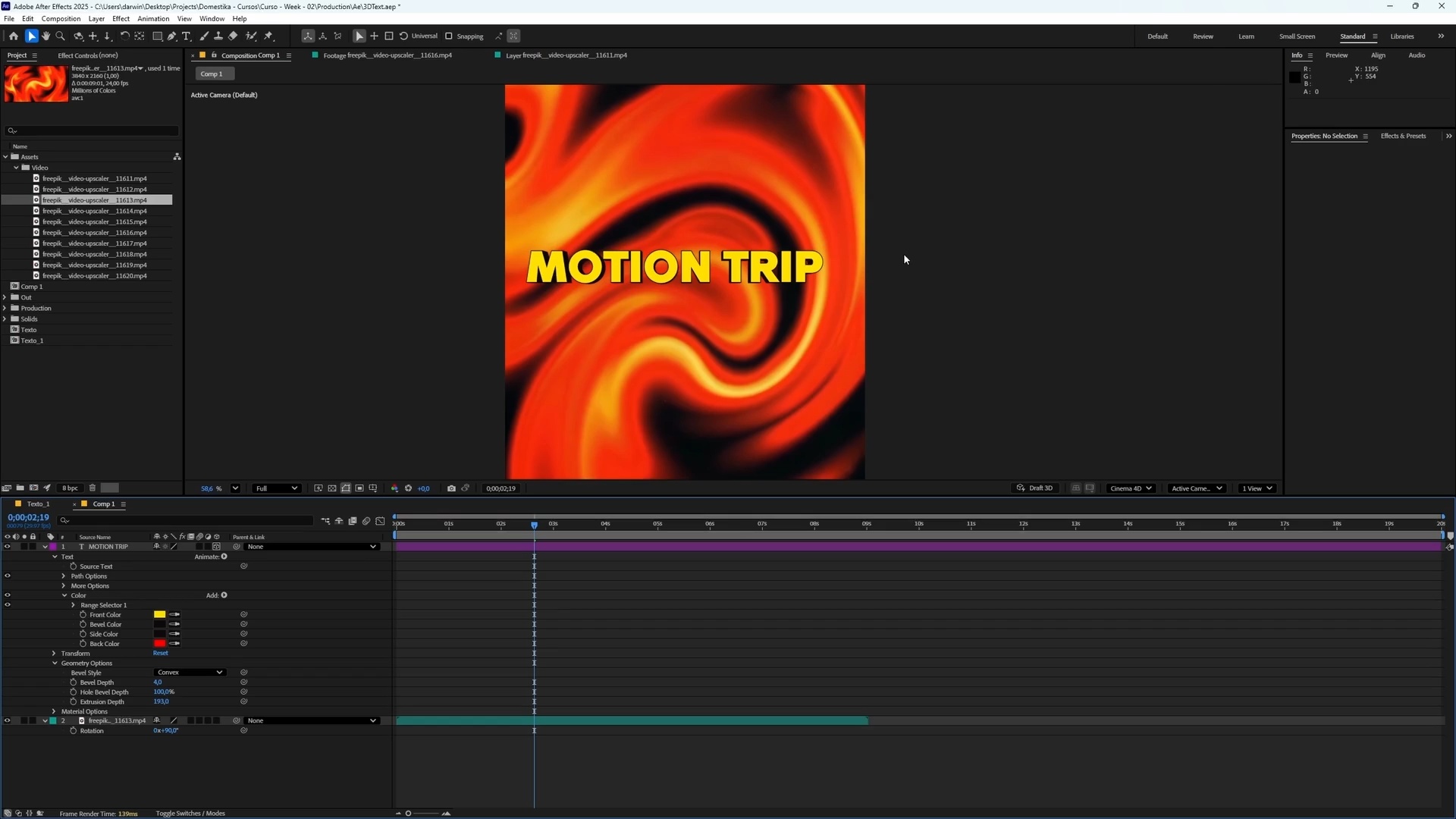Enable the Snapping checkbox

[x=449, y=36]
